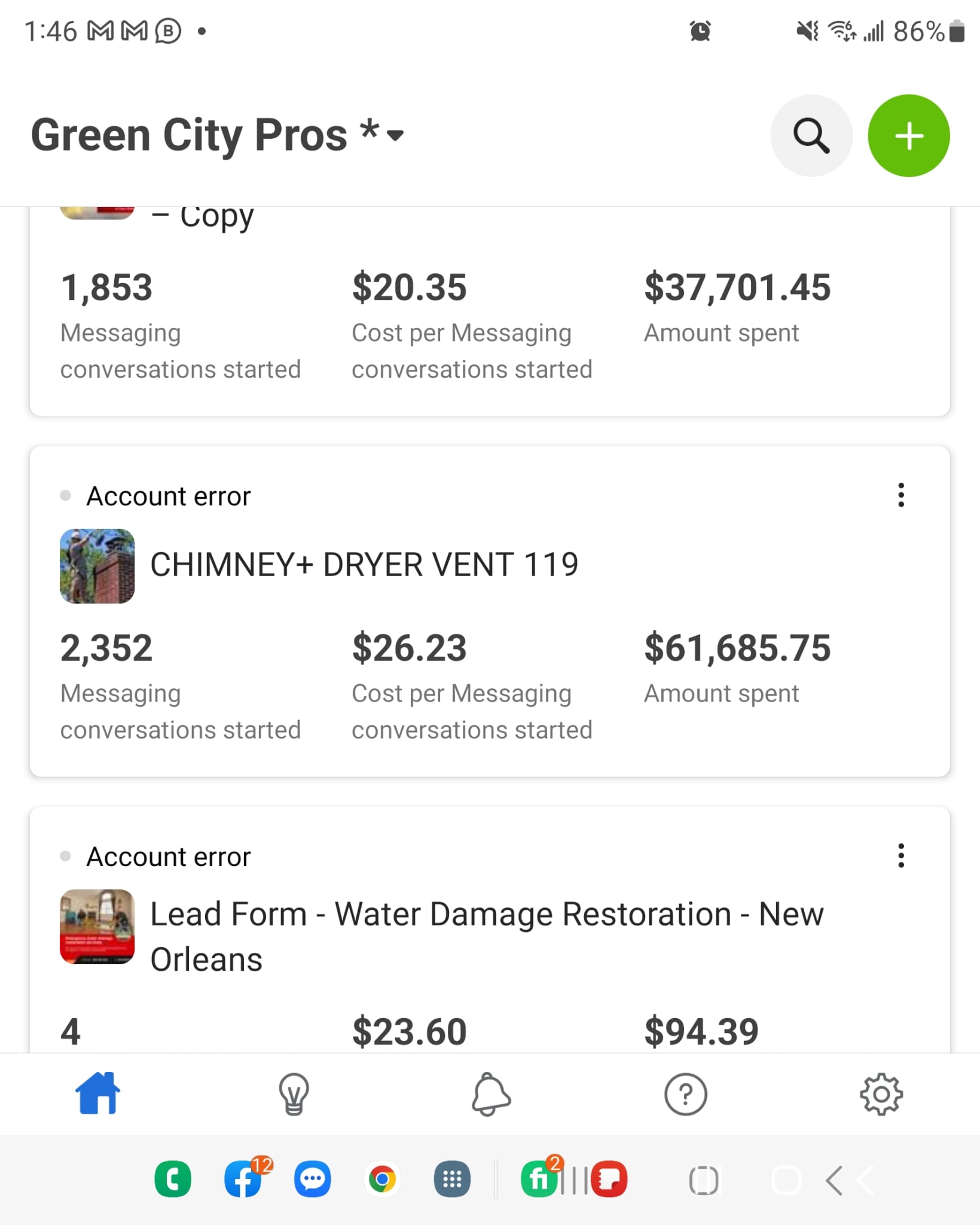The image size is (980, 1225).
Task: Open CHIMNEY+ DRYER VENT 119 campaign title
Action: tap(364, 565)
